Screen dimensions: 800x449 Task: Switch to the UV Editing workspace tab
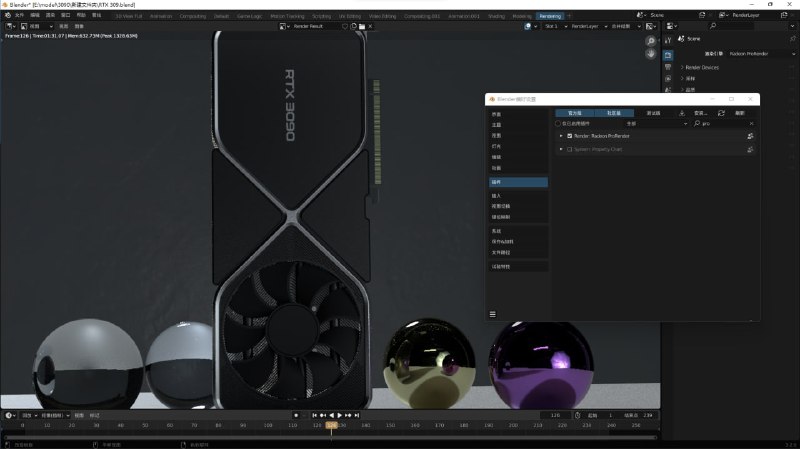(350, 16)
